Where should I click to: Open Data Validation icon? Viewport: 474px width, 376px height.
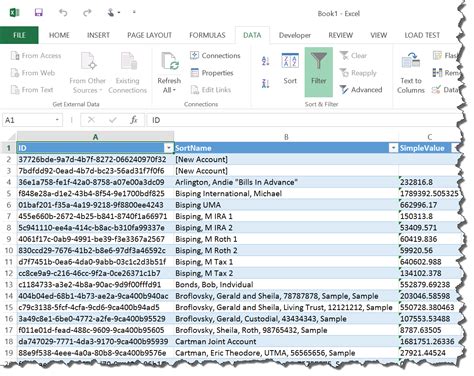436,90
